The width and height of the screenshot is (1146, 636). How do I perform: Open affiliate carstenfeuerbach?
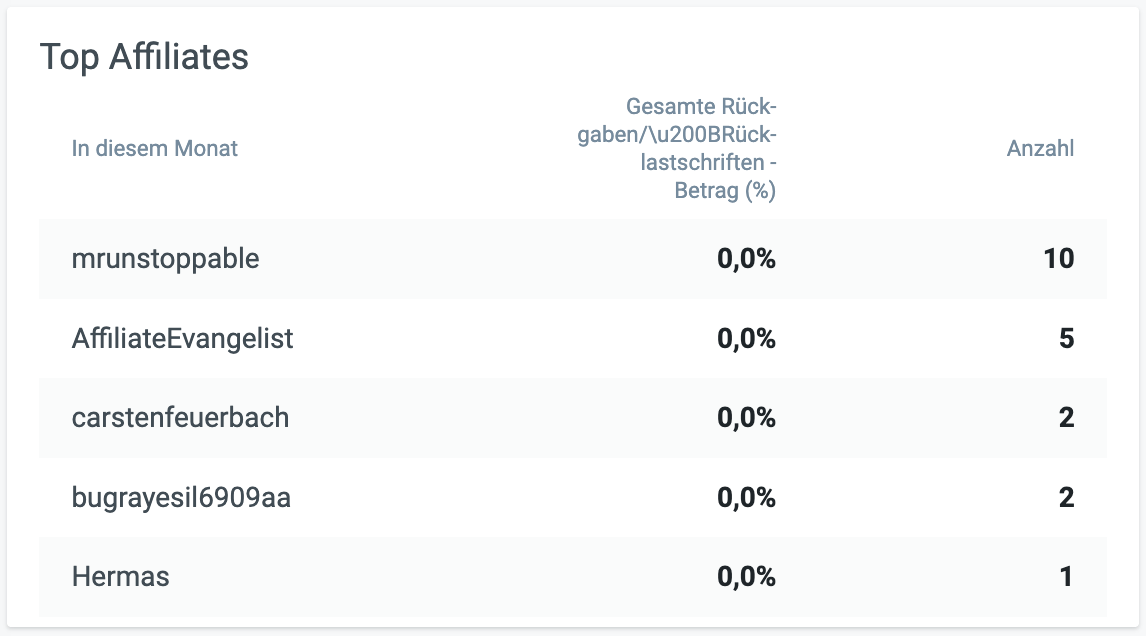tap(181, 417)
